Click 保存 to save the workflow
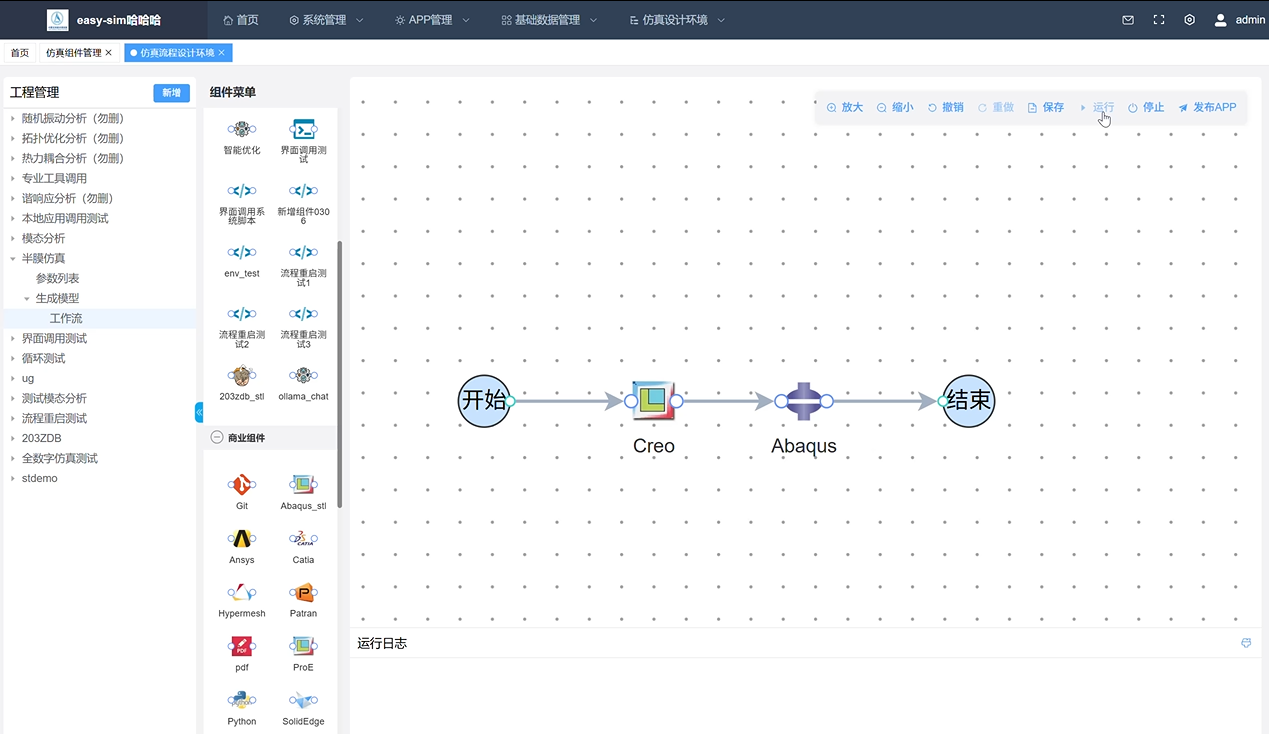This screenshot has width=1269, height=734. point(1046,107)
